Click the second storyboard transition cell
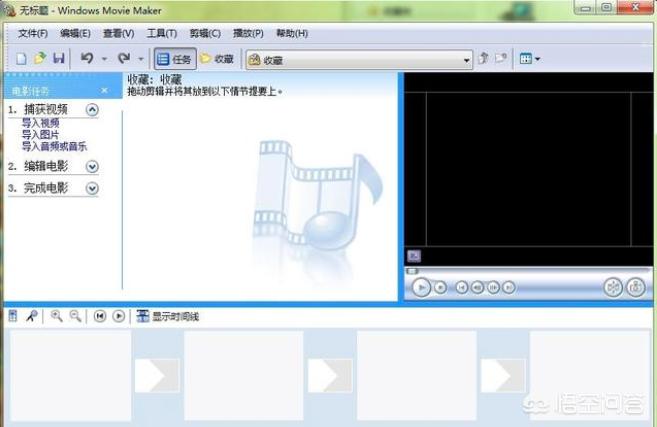This screenshot has height=427, width=657. 330,375
